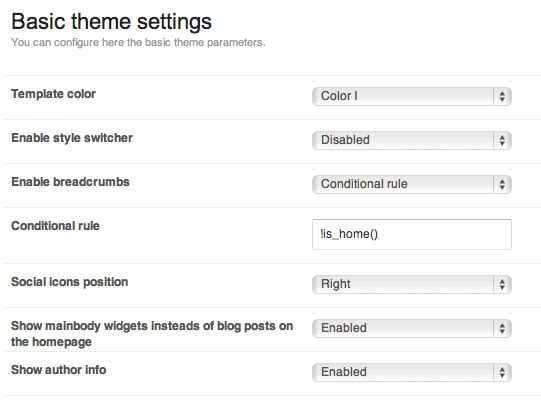Click the basic theme parameters description text

[138, 42]
